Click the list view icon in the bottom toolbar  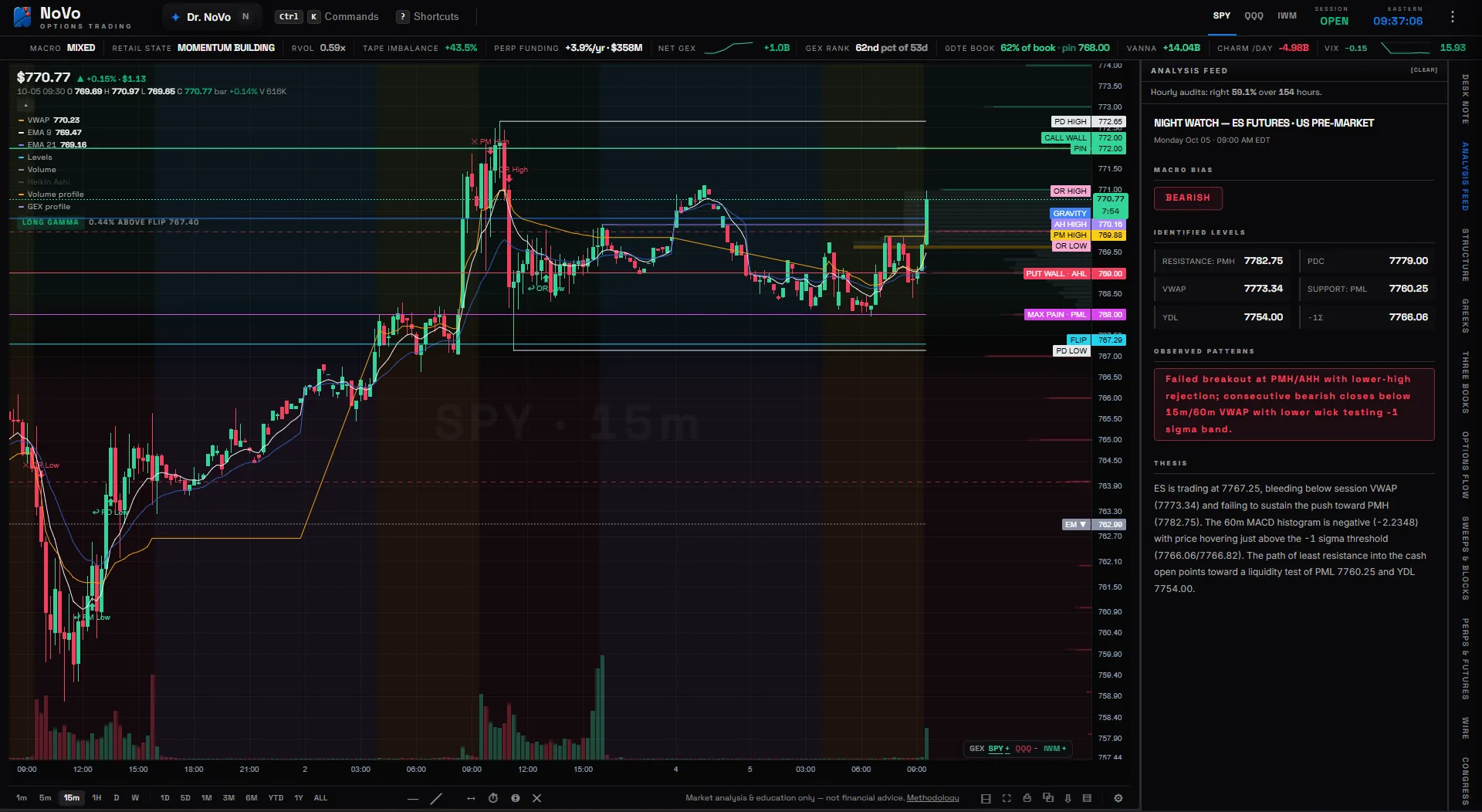pos(1087,798)
